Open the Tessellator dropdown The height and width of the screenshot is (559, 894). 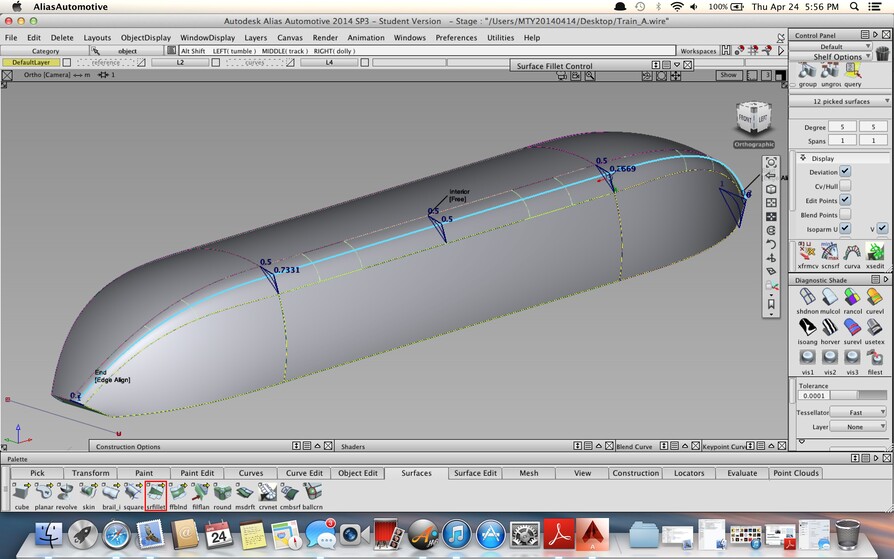pos(858,412)
